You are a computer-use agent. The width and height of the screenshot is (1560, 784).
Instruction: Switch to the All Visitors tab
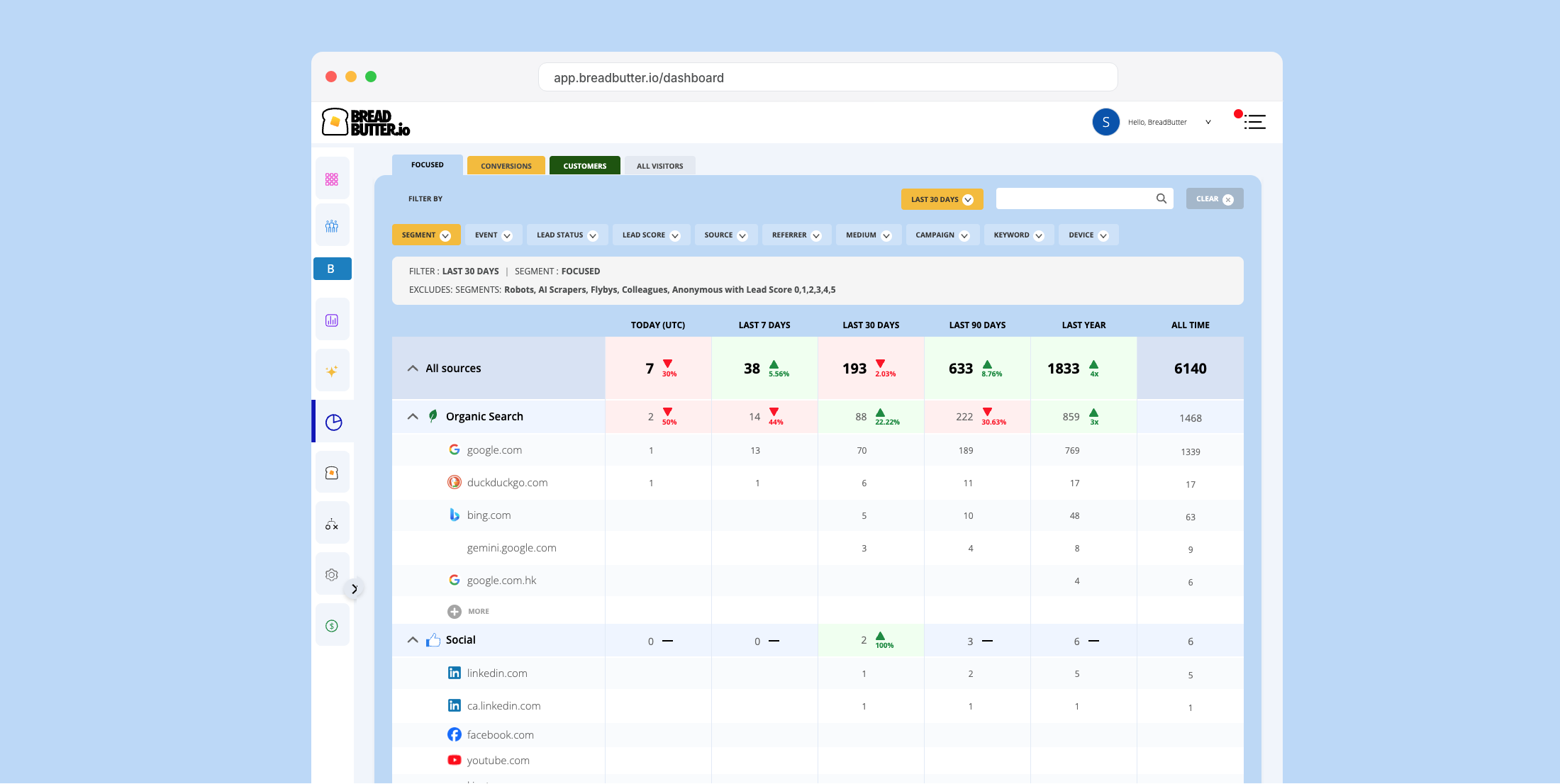pyautogui.click(x=659, y=166)
